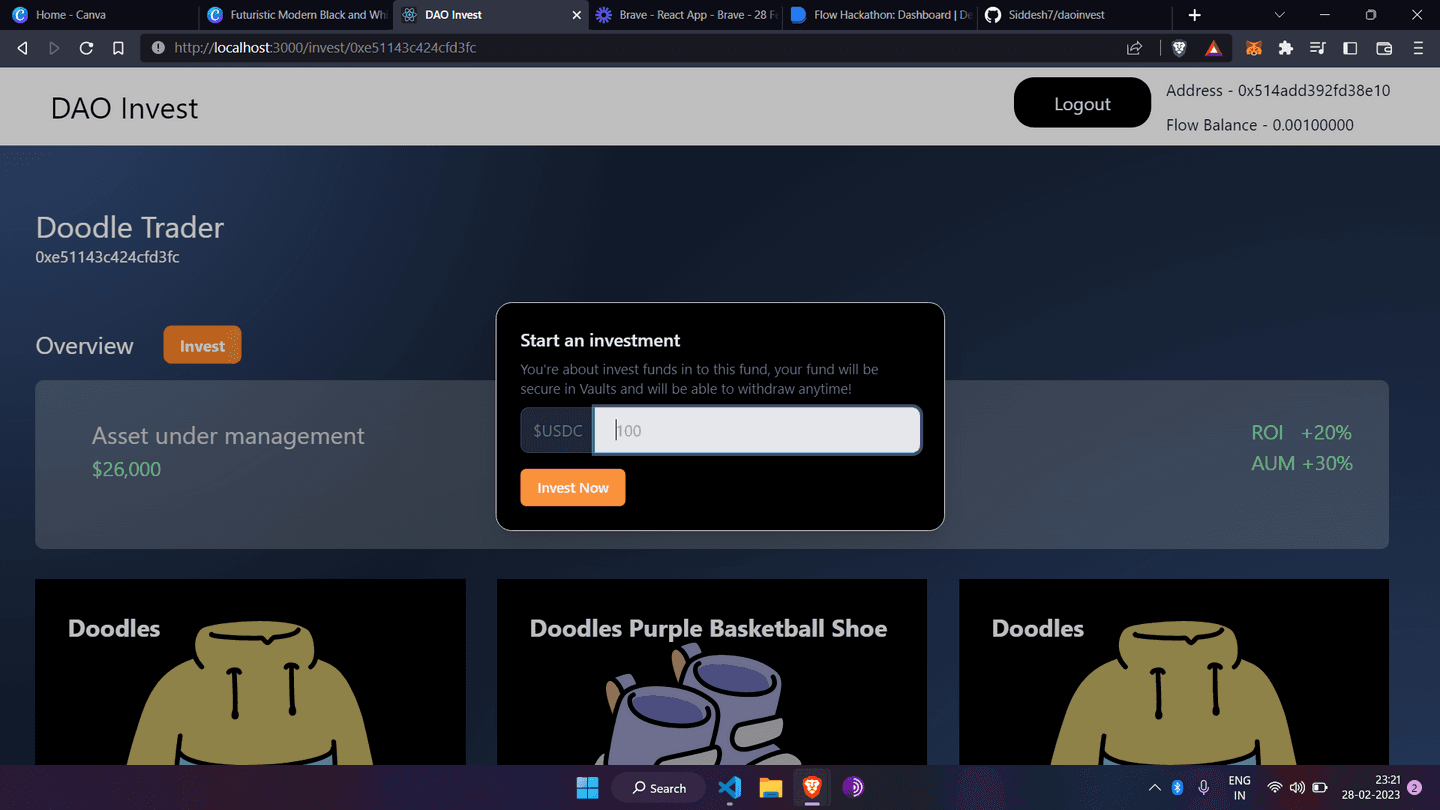
Task: Go forward with the browser forward arrow
Action: (54, 48)
